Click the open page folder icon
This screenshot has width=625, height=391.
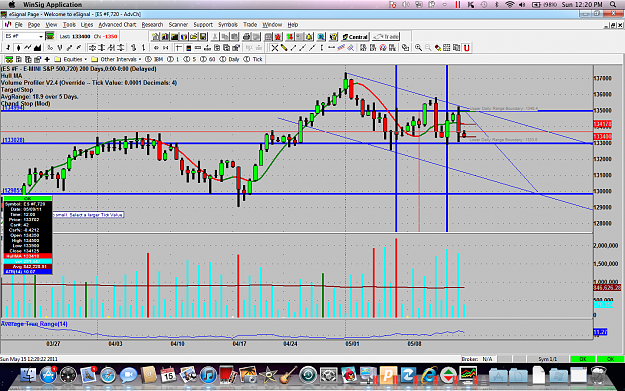pyautogui.click(x=193, y=37)
